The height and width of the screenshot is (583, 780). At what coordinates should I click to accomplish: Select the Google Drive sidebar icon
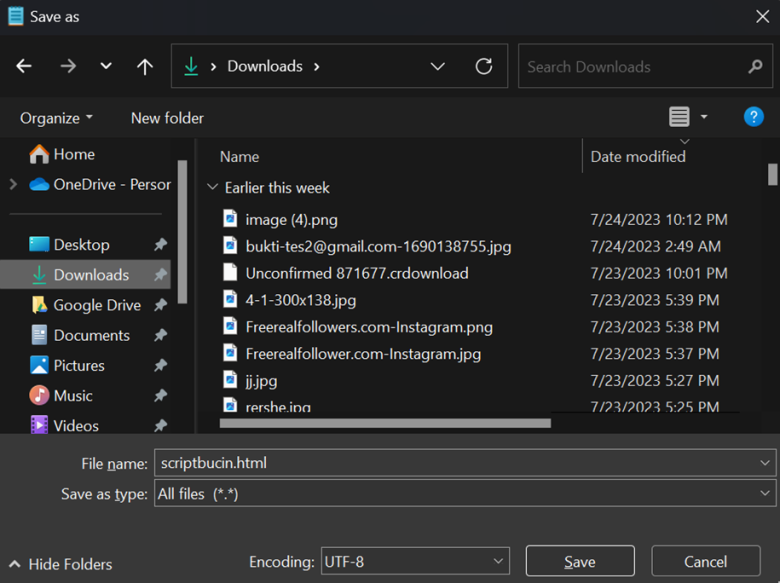click(40, 305)
